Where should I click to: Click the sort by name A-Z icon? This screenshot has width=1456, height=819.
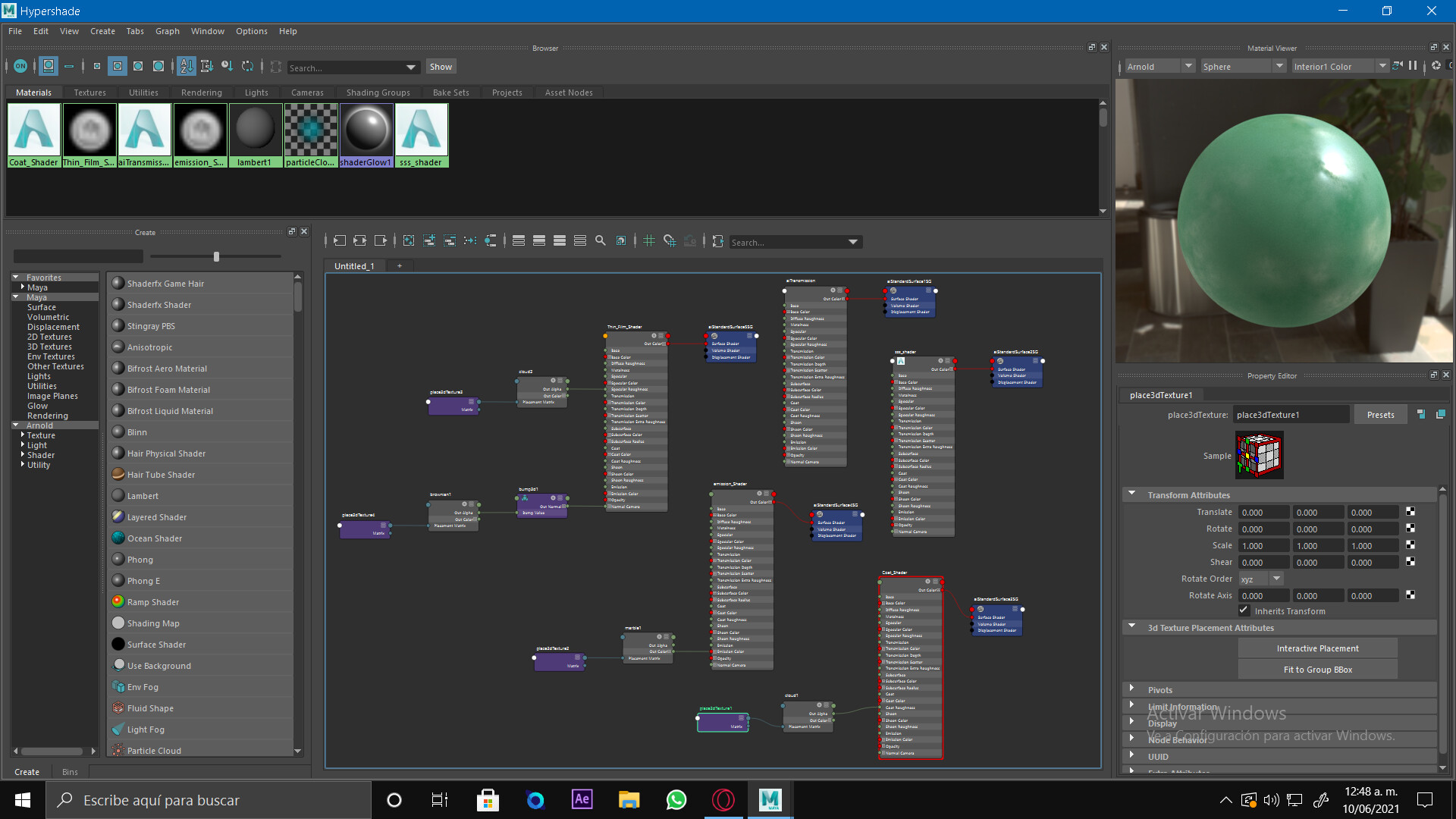(x=187, y=67)
